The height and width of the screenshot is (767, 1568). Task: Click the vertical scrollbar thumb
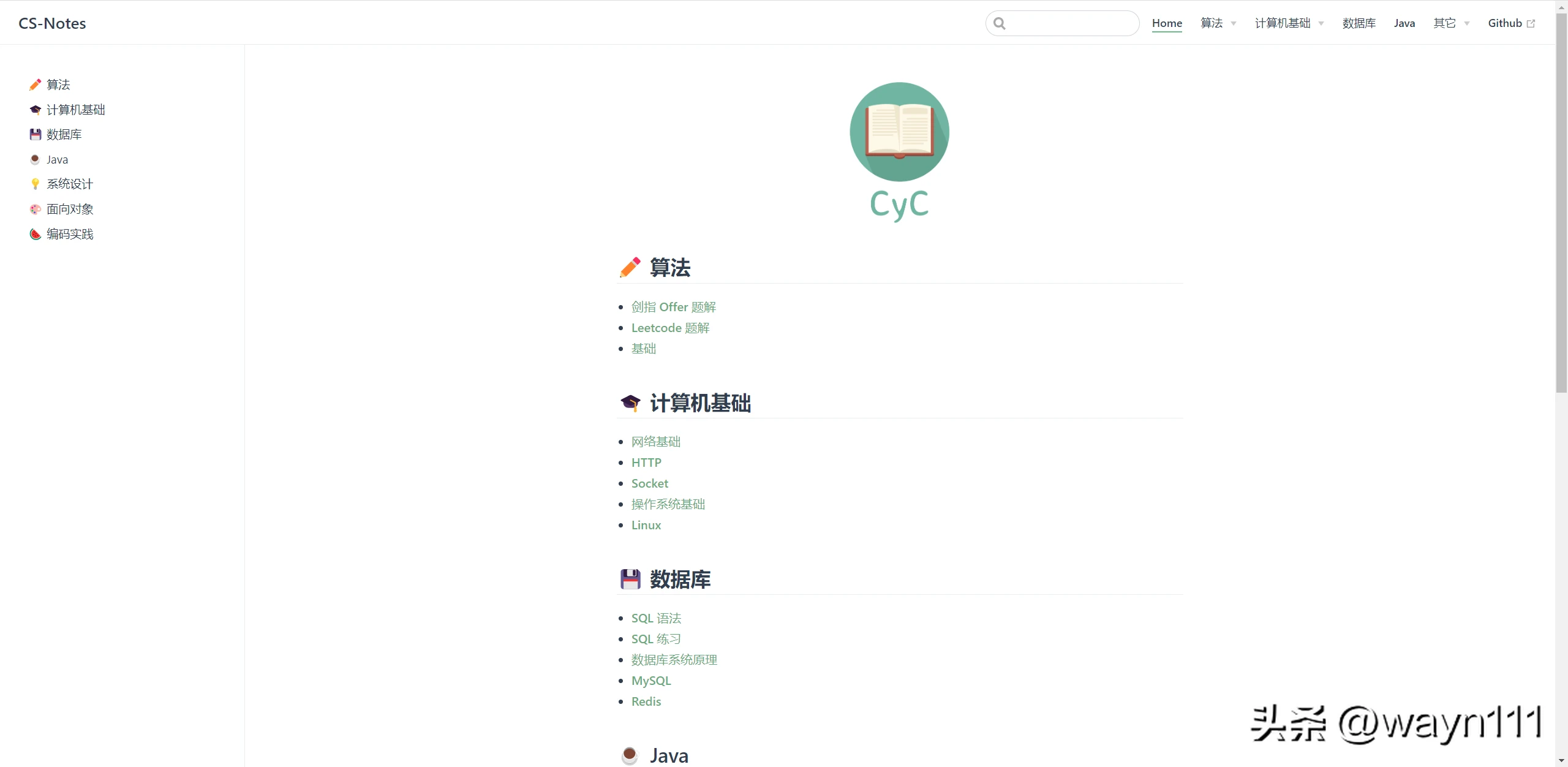coord(1562,202)
